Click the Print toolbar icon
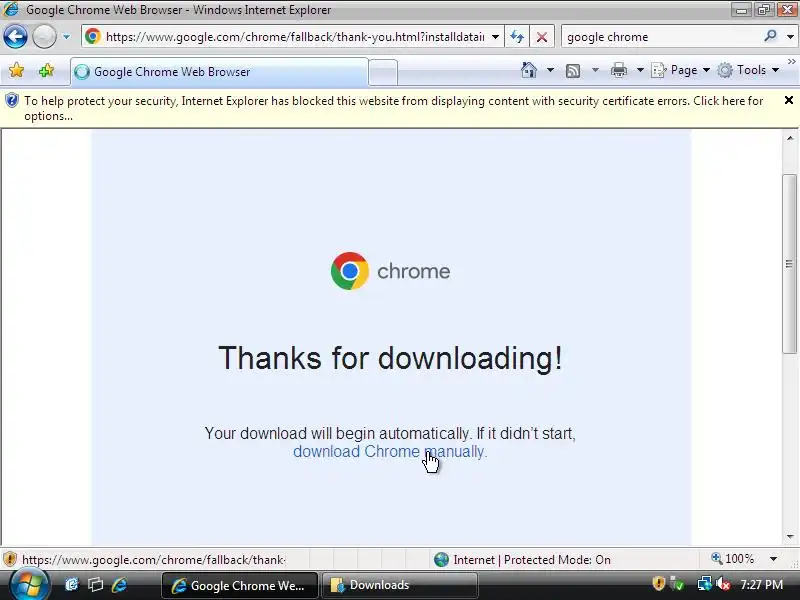Viewport: 800px width, 600px height. coord(619,70)
